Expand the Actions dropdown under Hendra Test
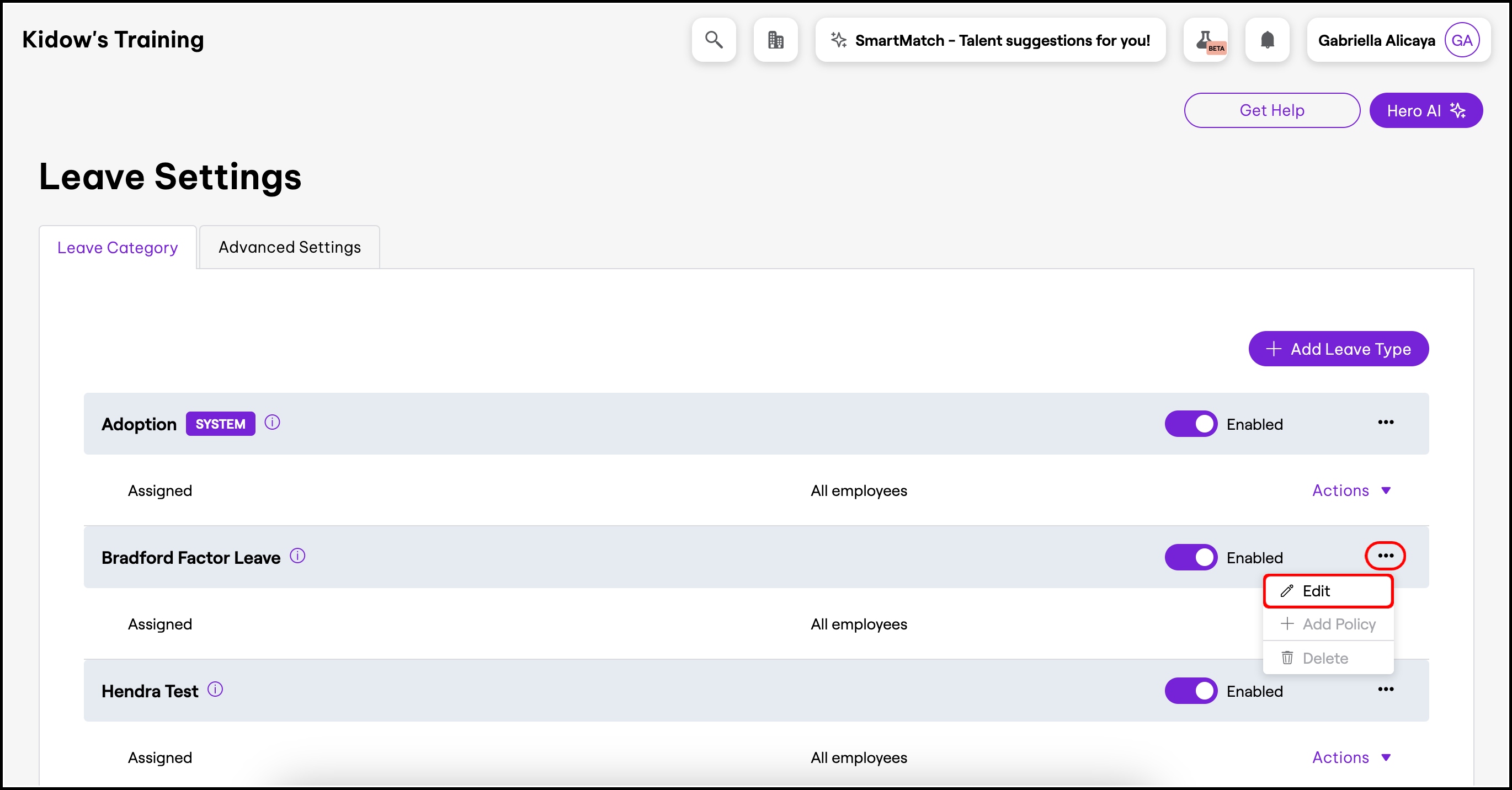 coord(1351,757)
